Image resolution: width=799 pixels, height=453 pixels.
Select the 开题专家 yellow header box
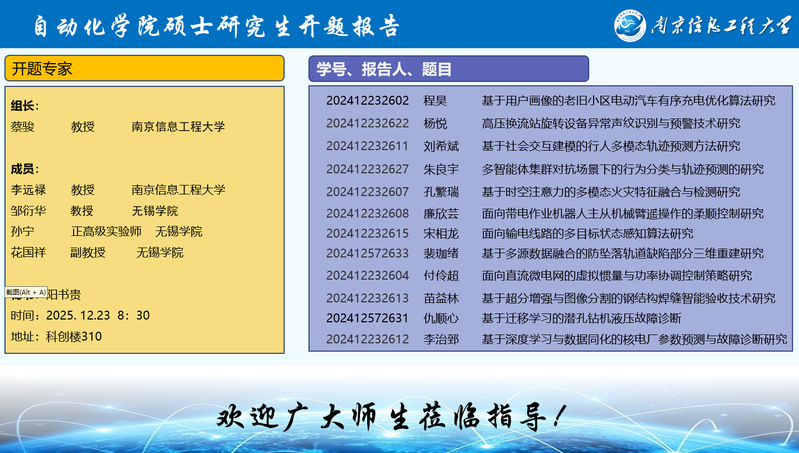[145, 68]
